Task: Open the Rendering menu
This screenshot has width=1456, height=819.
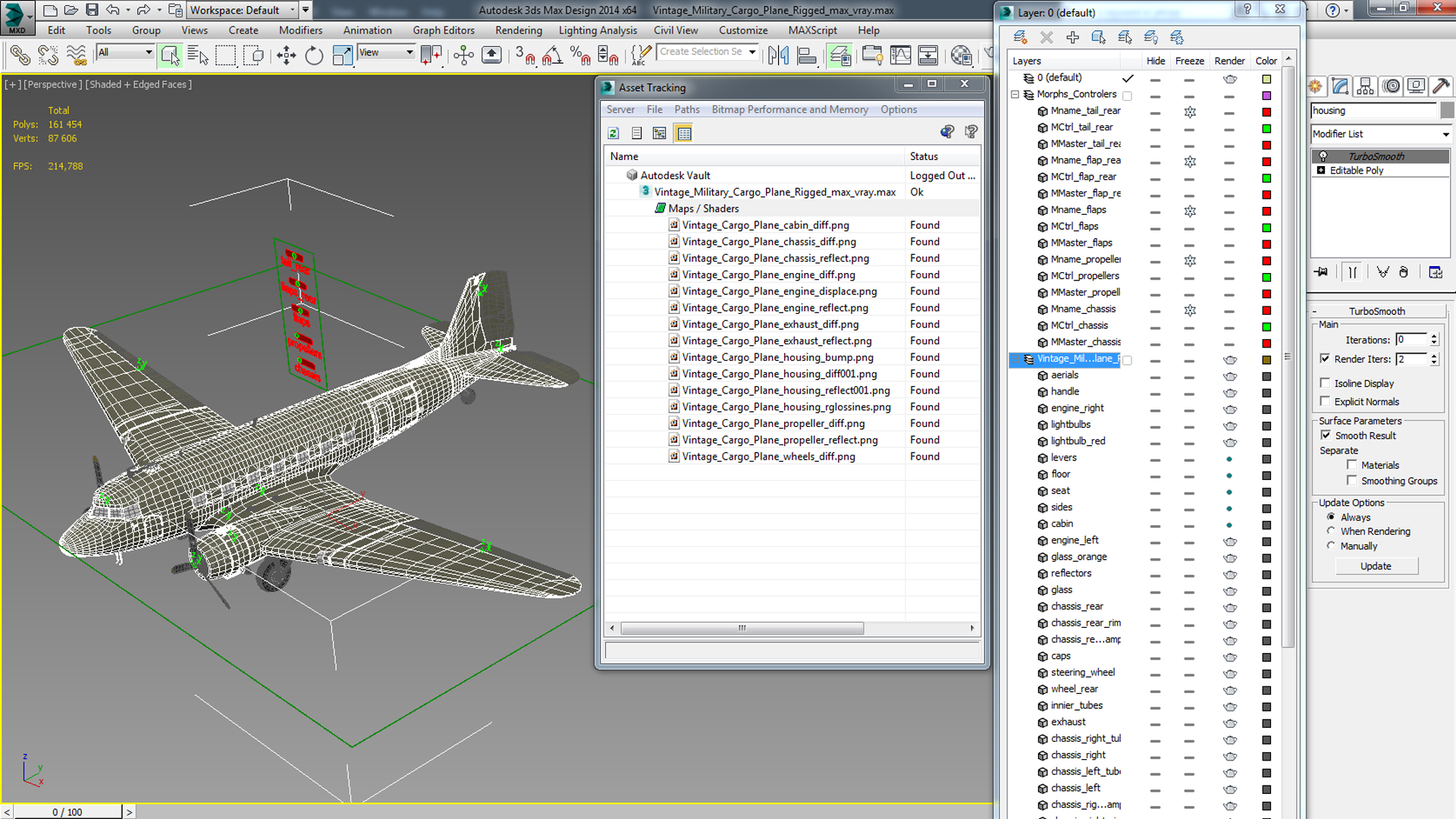Action: [x=519, y=30]
